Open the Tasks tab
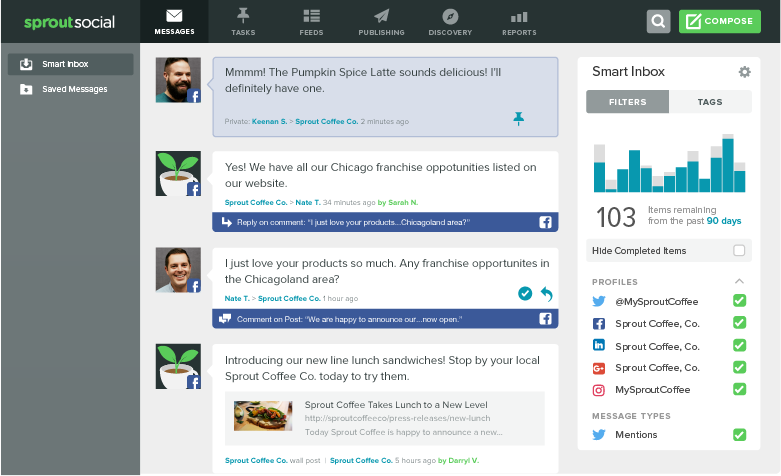The height and width of the screenshot is (476, 781). click(x=243, y=21)
